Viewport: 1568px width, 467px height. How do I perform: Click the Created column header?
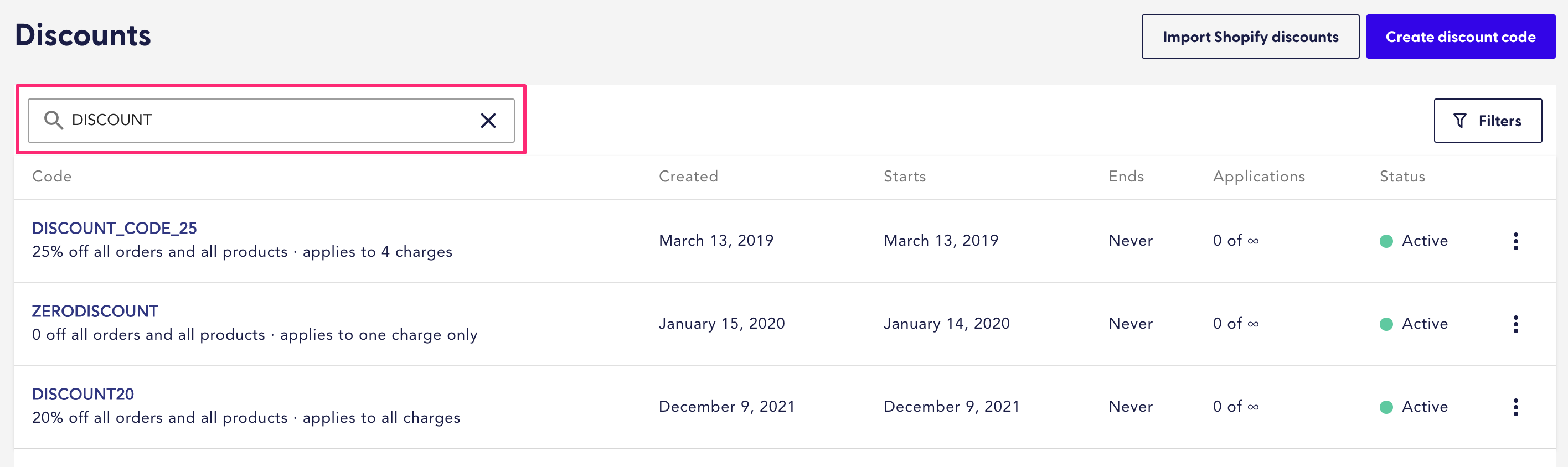[688, 177]
